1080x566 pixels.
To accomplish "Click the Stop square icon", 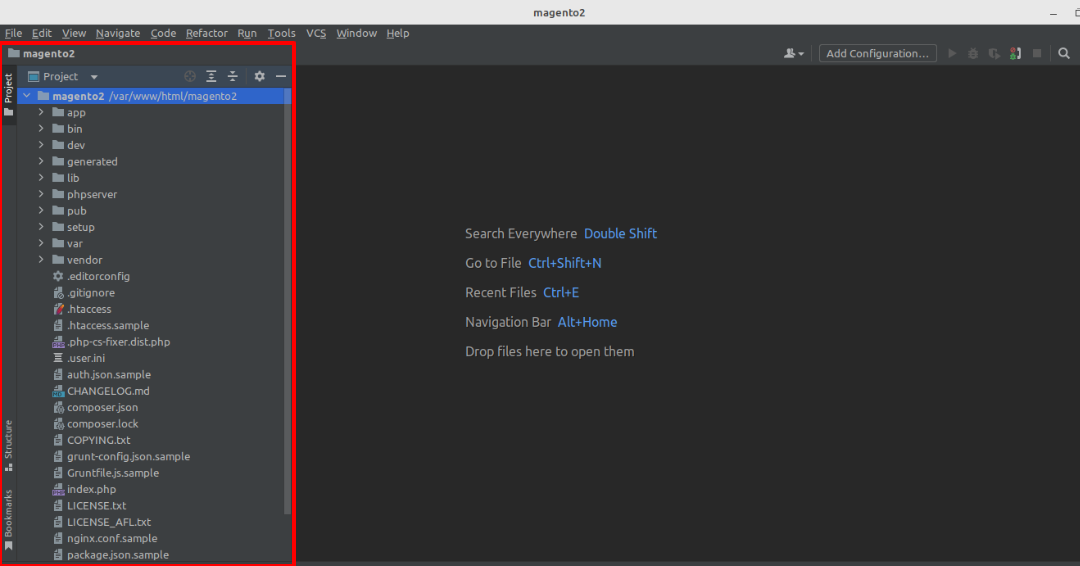I will coord(1037,54).
